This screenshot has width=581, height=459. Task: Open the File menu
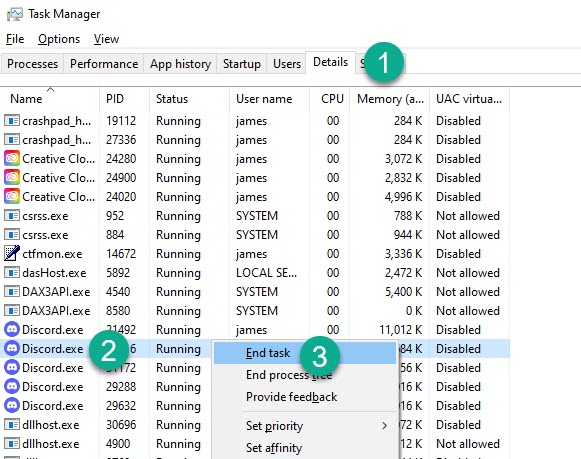click(15, 39)
